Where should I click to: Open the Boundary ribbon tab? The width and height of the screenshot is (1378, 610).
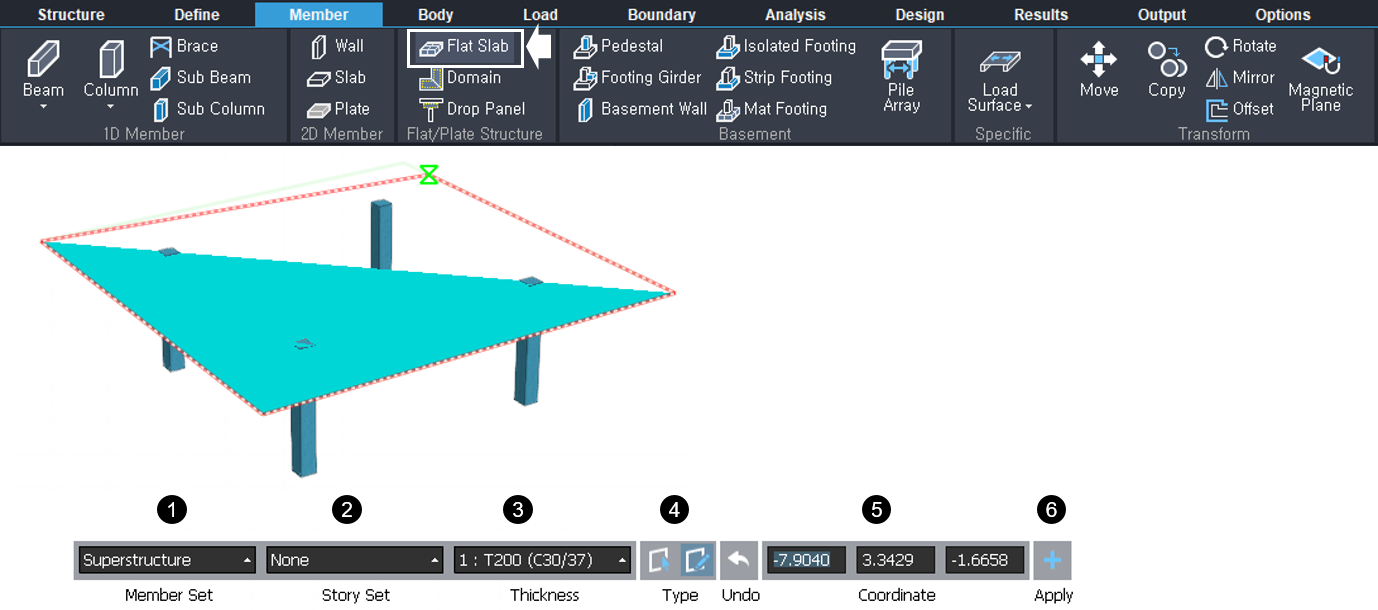(661, 15)
